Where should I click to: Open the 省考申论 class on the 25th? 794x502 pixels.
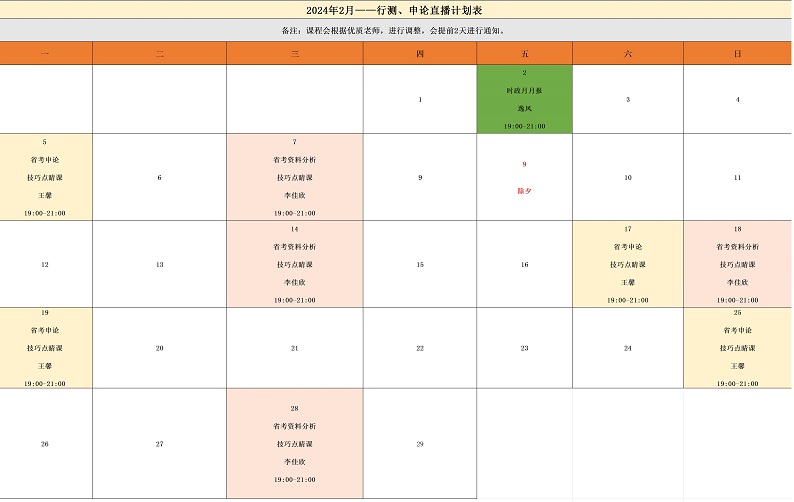coord(737,348)
